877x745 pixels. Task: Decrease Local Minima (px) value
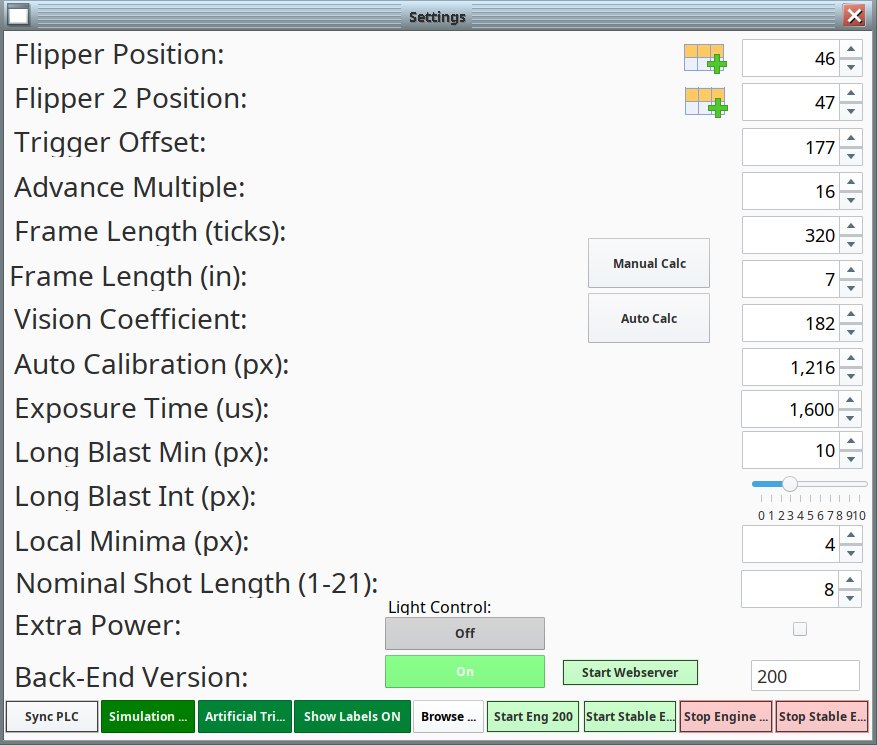point(851,553)
